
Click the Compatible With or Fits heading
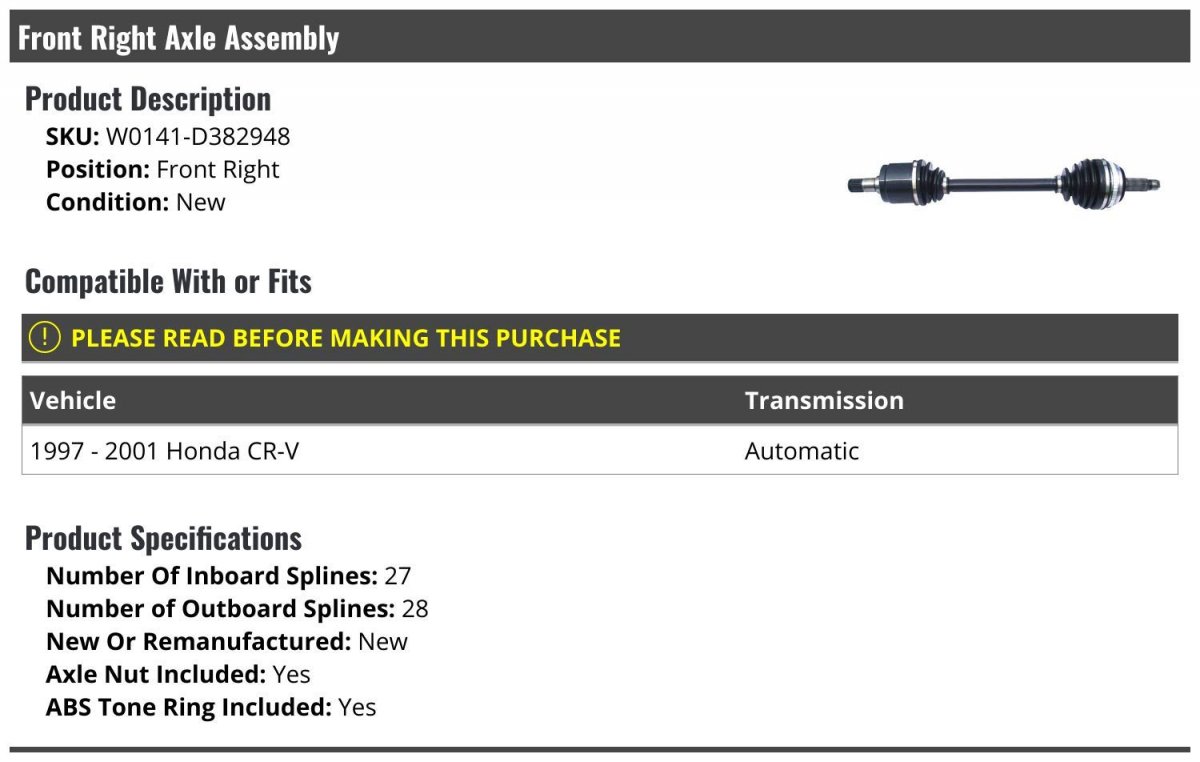tap(168, 282)
